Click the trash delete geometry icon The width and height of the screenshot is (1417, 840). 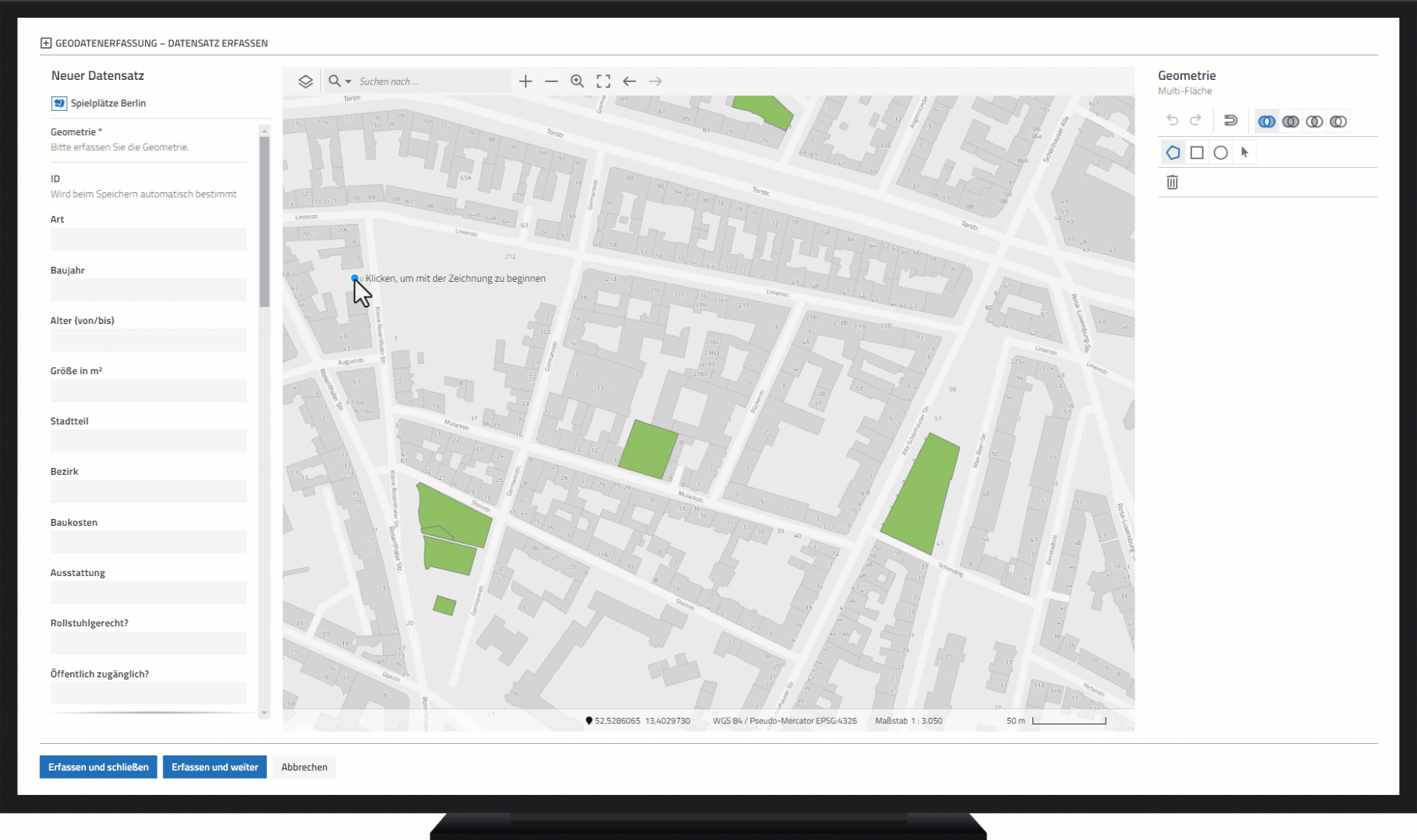tap(1172, 182)
